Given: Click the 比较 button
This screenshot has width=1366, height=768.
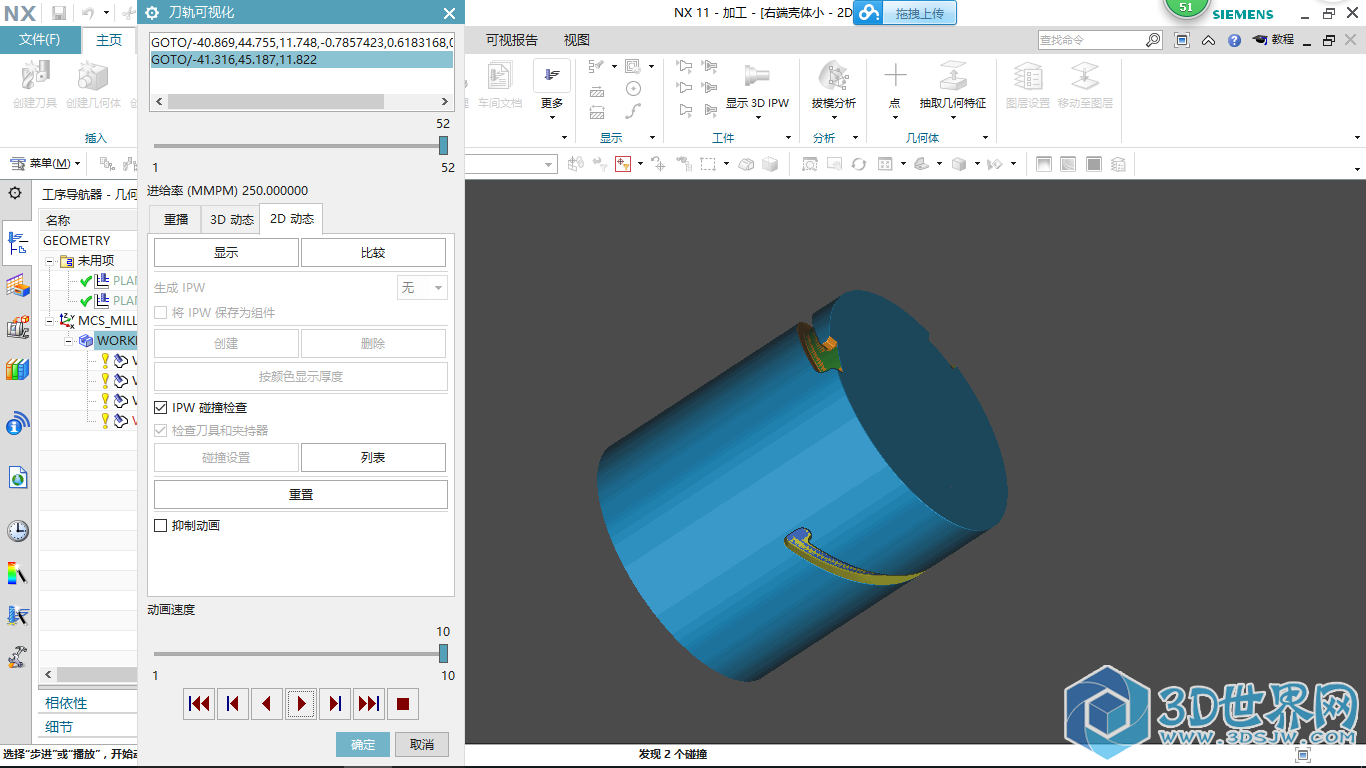Looking at the screenshot, I should (373, 253).
